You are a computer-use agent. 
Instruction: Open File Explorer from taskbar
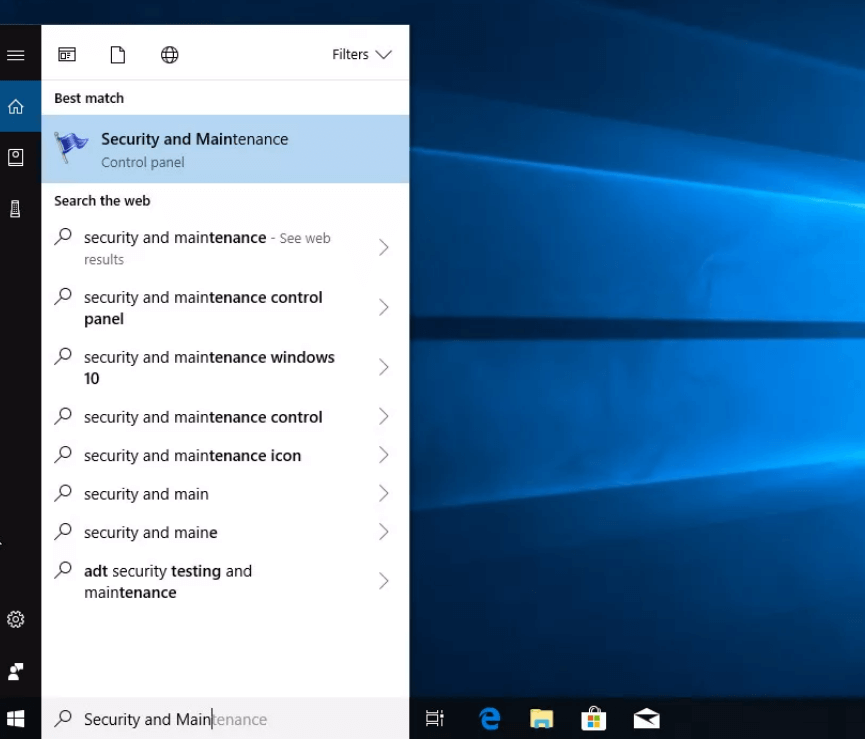pyautogui.click(x=541, y=719)
